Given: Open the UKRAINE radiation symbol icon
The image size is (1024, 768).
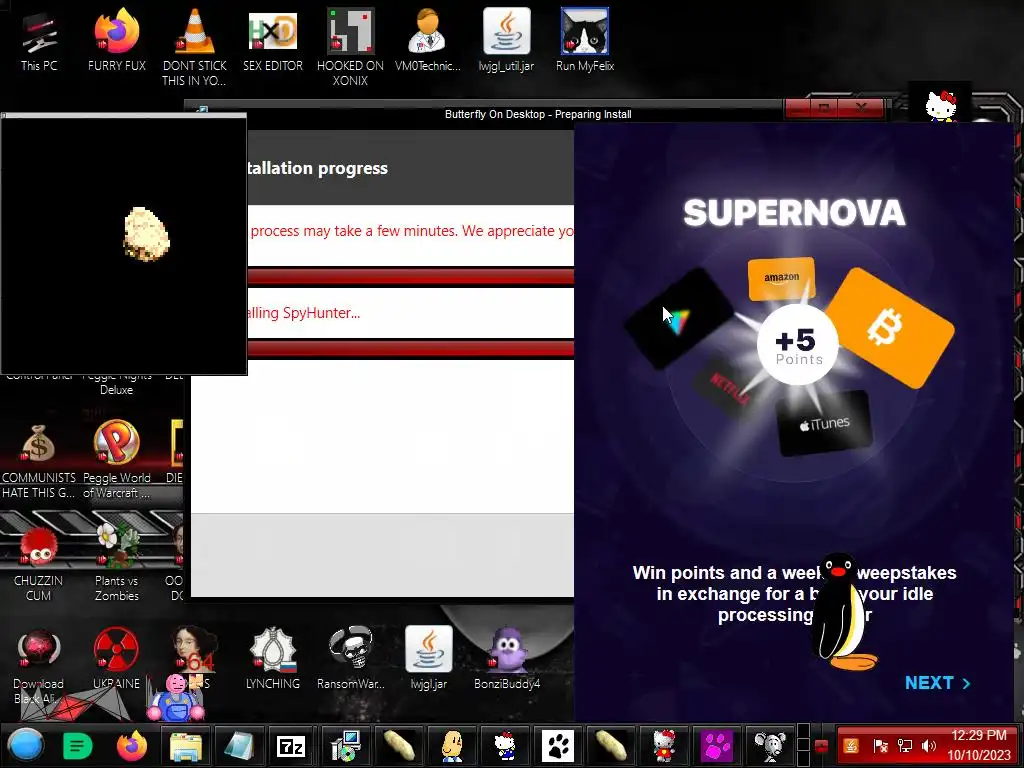Looking at the screenshot, I should point(116,658).
